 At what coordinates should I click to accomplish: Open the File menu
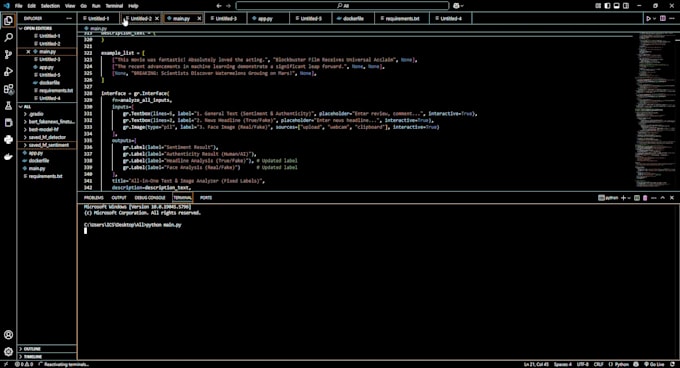(19, 6)
